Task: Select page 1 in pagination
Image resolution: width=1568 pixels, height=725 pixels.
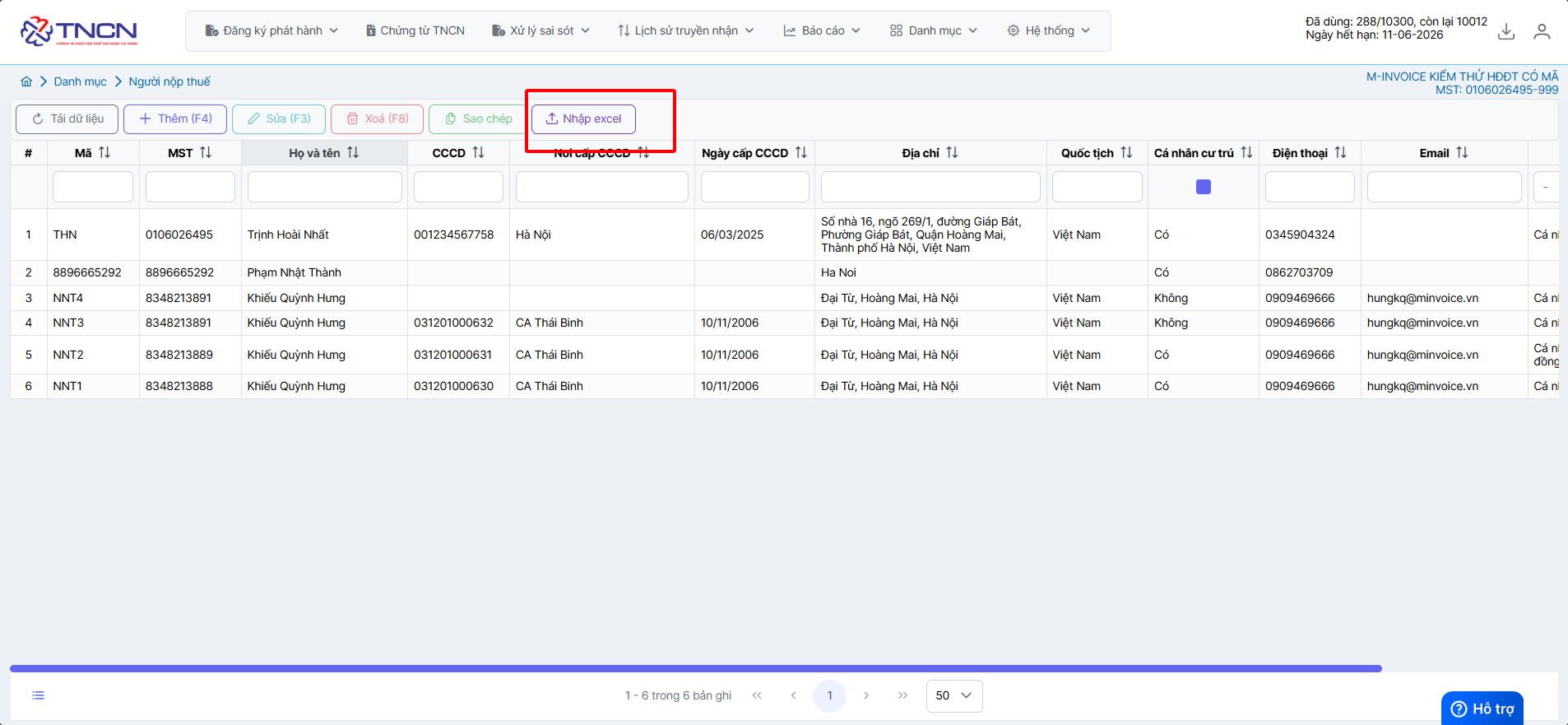Action: click(x=829, y=695)
